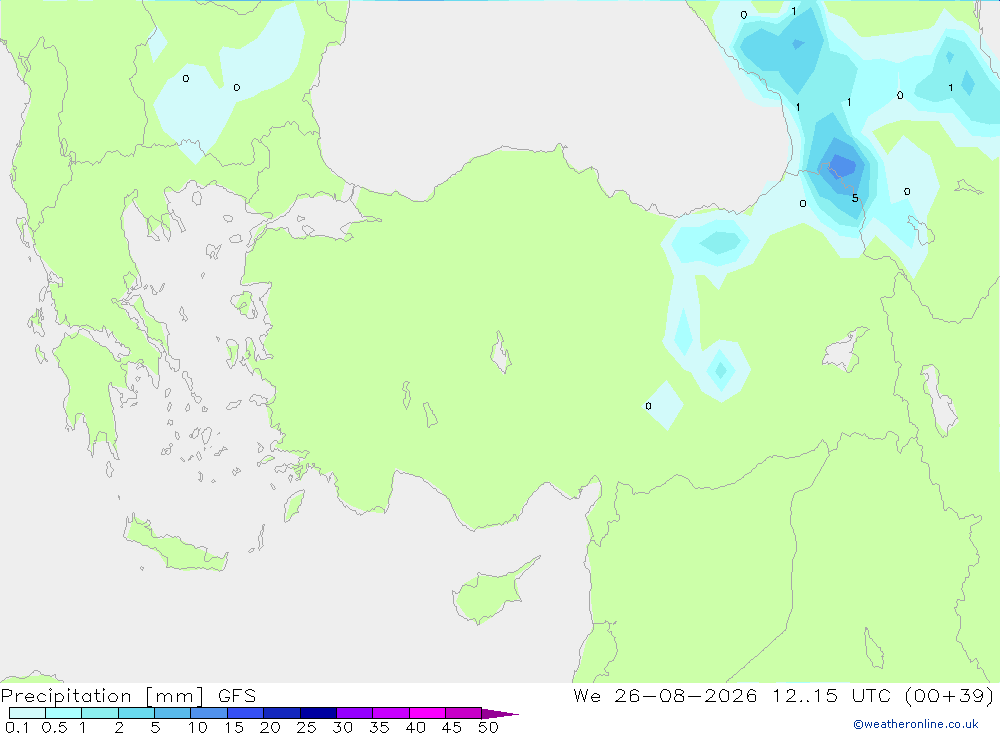Open the weatheronline.co.uk copyright link

tap(916, 724)
